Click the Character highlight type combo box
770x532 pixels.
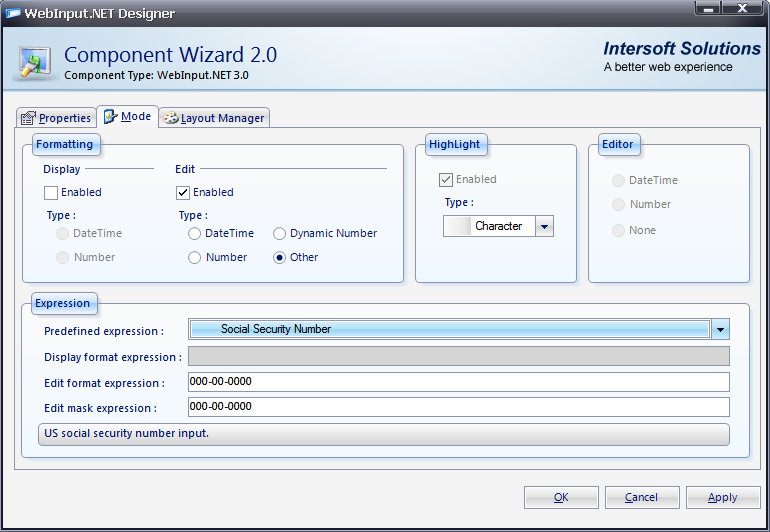490,227
